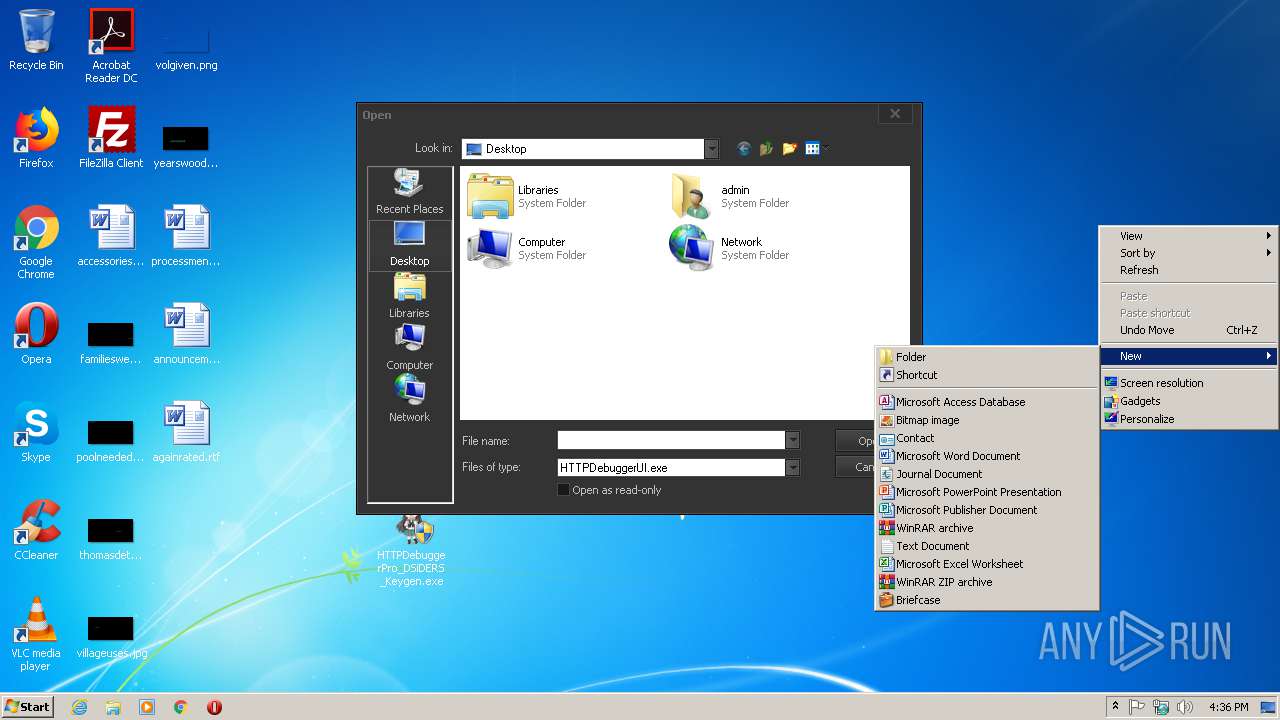Open Computer in dialog places bar
This screenshot has width=1280, height=720.
409,348
